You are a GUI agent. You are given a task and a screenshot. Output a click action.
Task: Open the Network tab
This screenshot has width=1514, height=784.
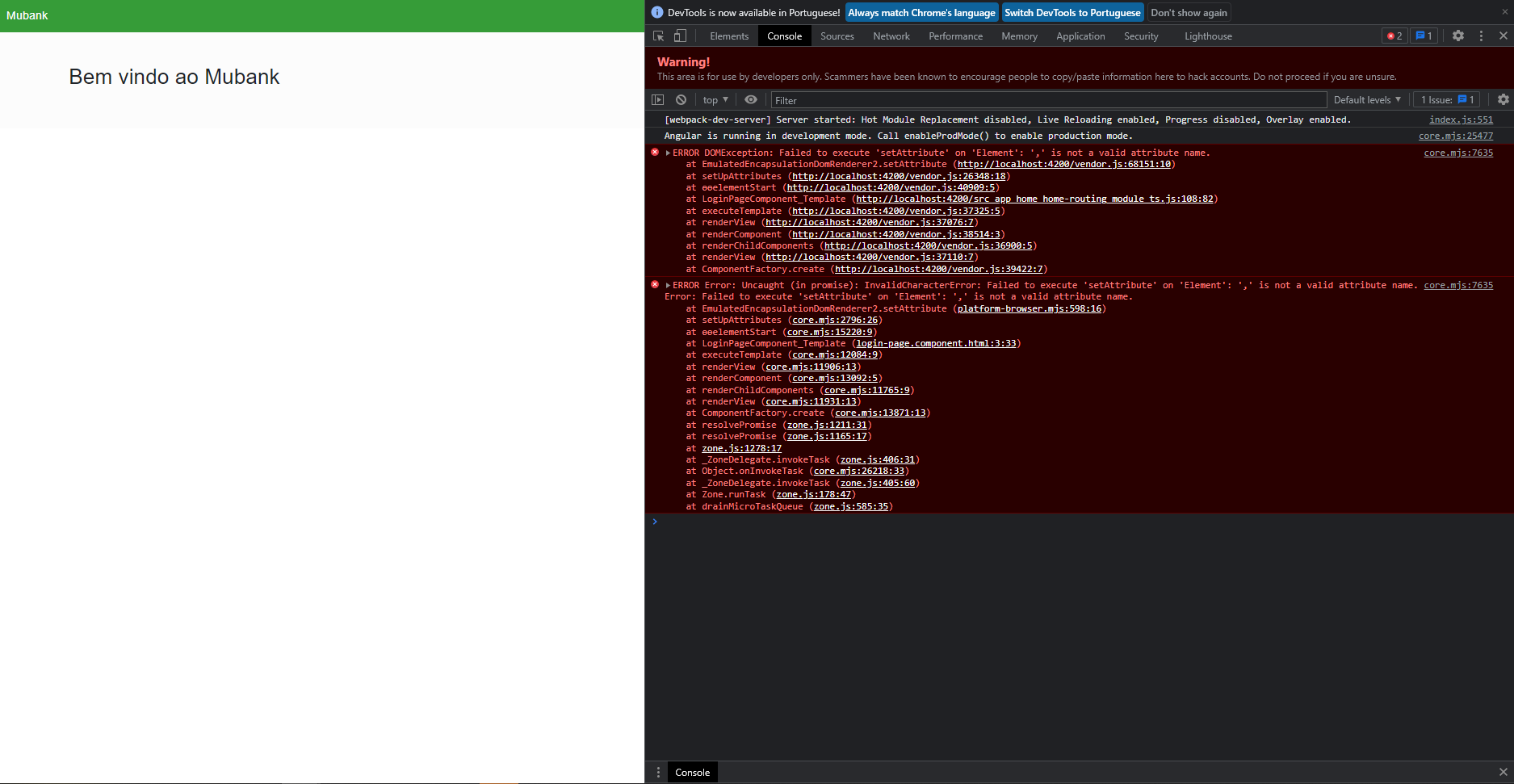point(891,36)
